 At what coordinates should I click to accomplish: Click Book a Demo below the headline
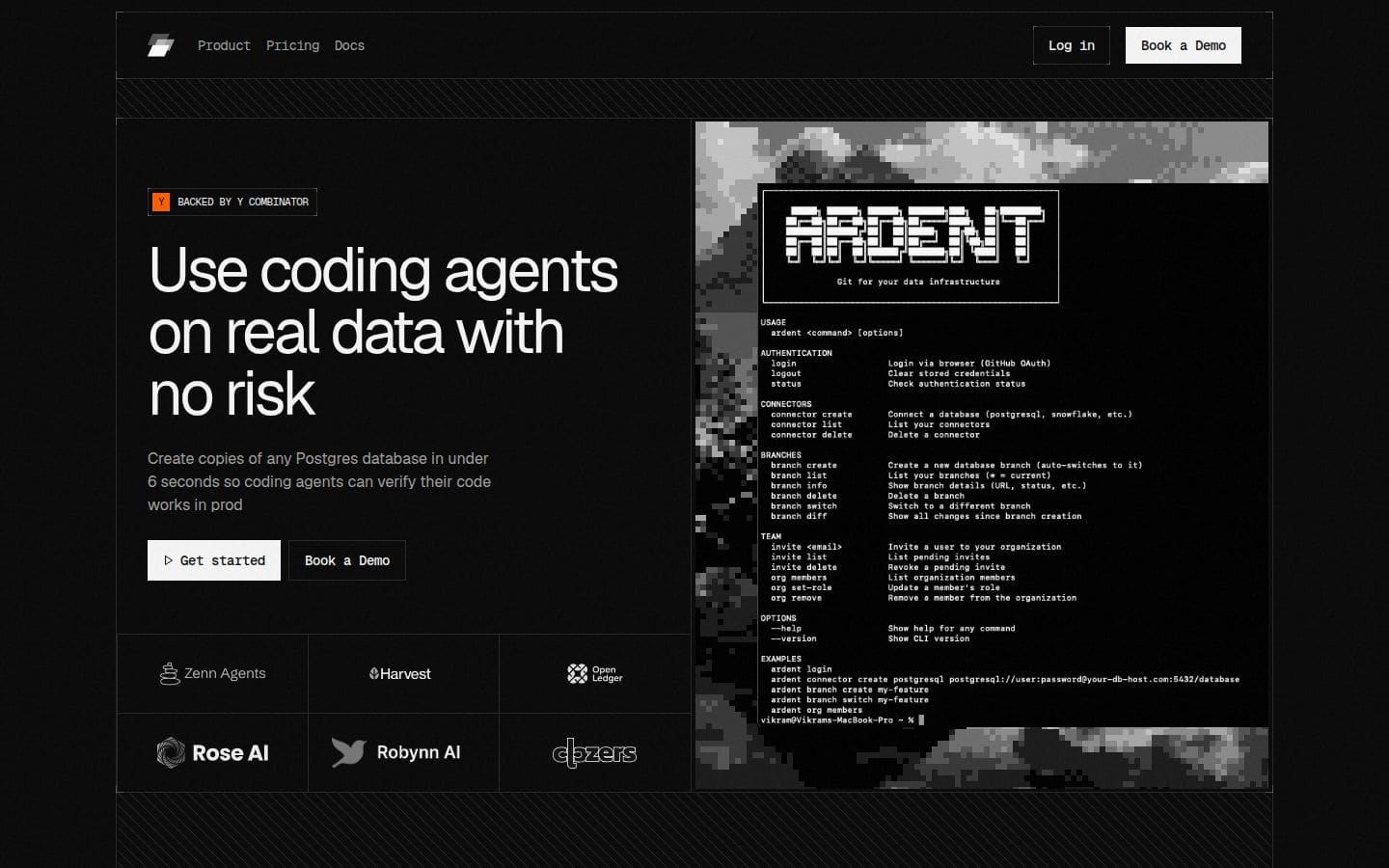347,560
